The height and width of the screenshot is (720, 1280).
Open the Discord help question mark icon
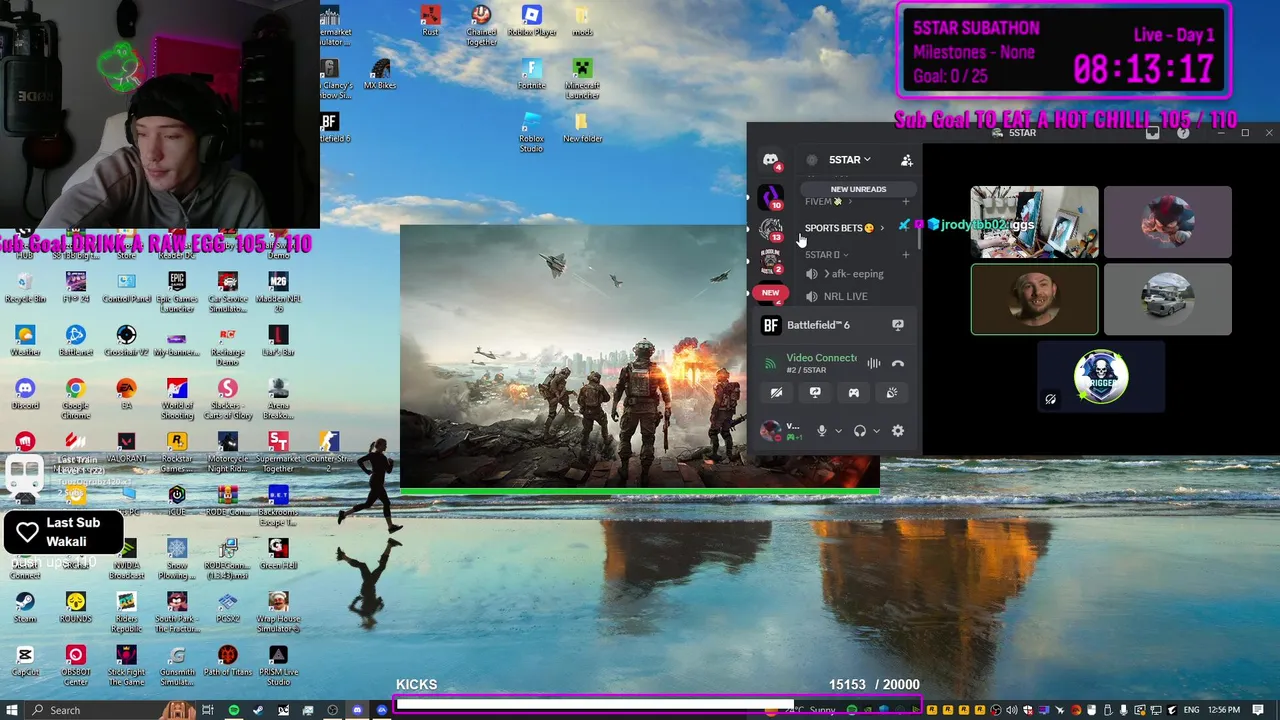(x=1183, y=132)
